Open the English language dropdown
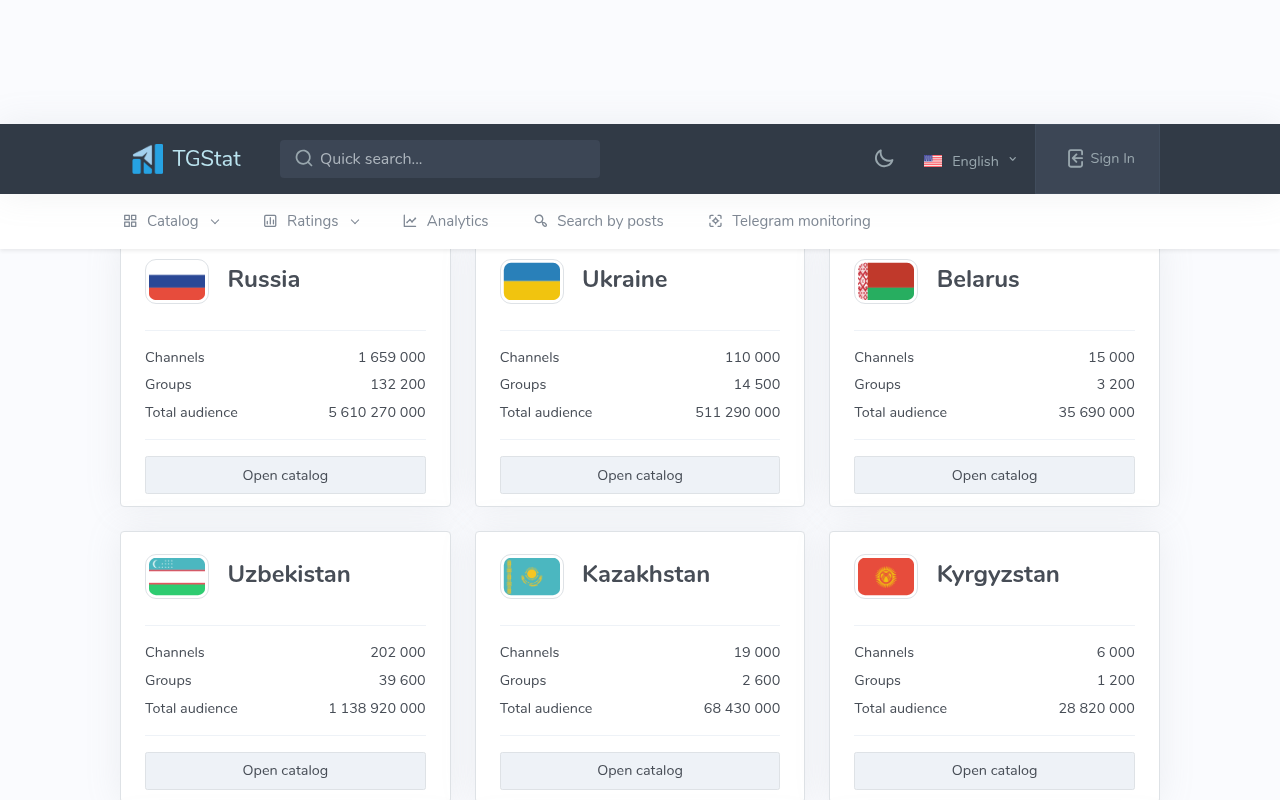This screenshot has width=1280, height=800. click(971, 161)
